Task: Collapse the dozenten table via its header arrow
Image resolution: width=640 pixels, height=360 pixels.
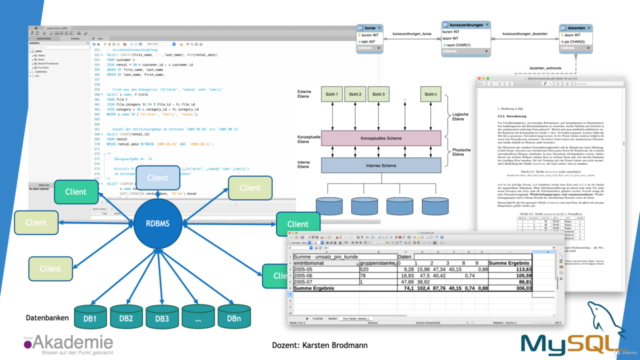Action: click(589, 28)
